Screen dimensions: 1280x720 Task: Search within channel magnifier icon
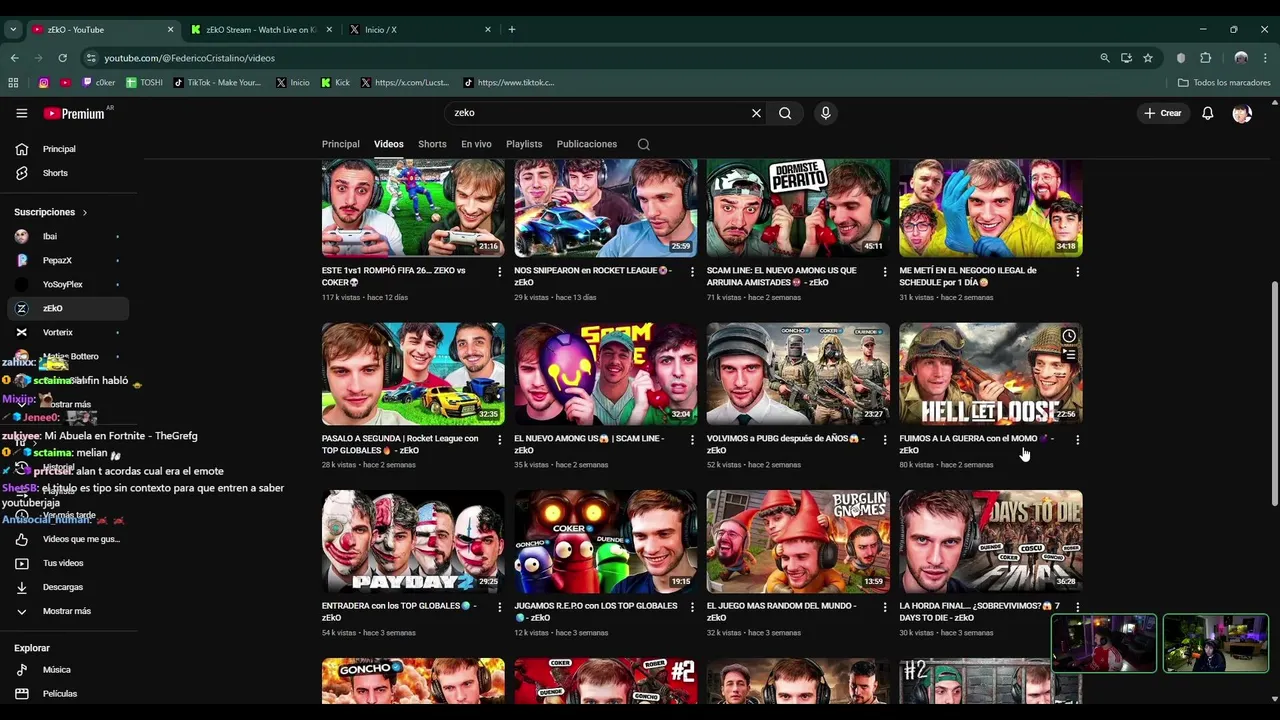(x=643, y=144)
